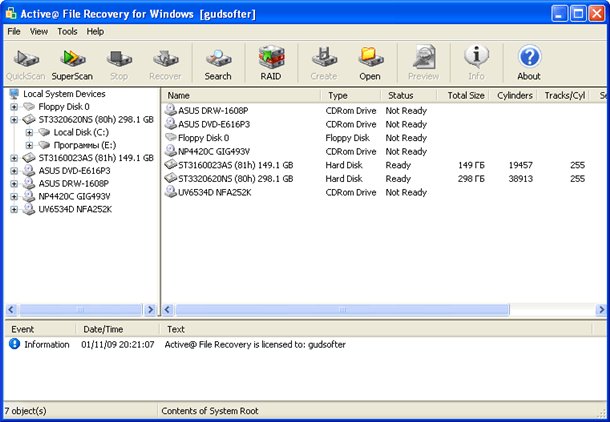The width and height of the screenshot is (610, 422).
Task: Sort the list by Cylinders column
Action: click(514, 95)
